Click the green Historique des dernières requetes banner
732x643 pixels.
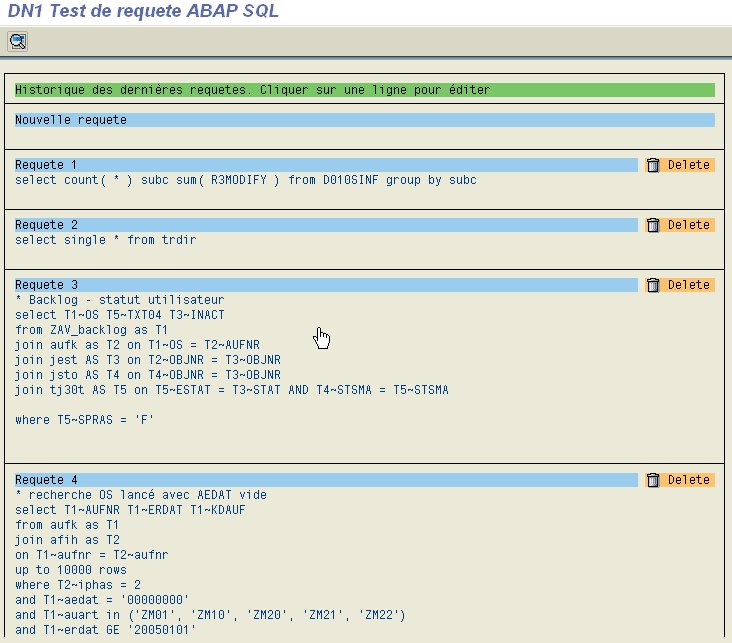pyautogui.click(x=365, y=90)
